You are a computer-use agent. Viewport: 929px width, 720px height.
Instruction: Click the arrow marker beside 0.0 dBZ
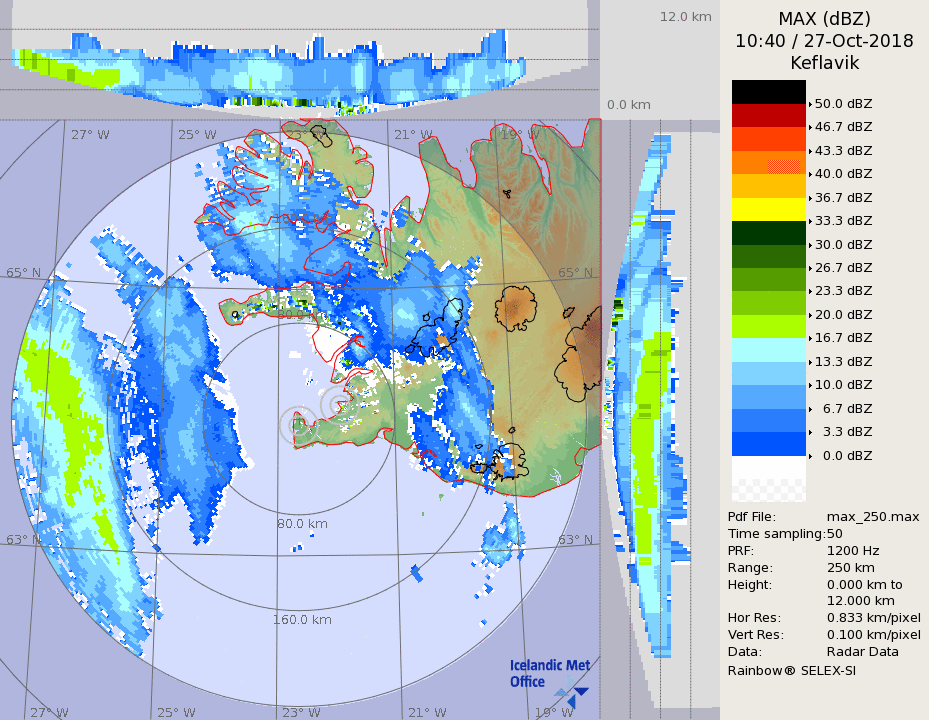811,455
